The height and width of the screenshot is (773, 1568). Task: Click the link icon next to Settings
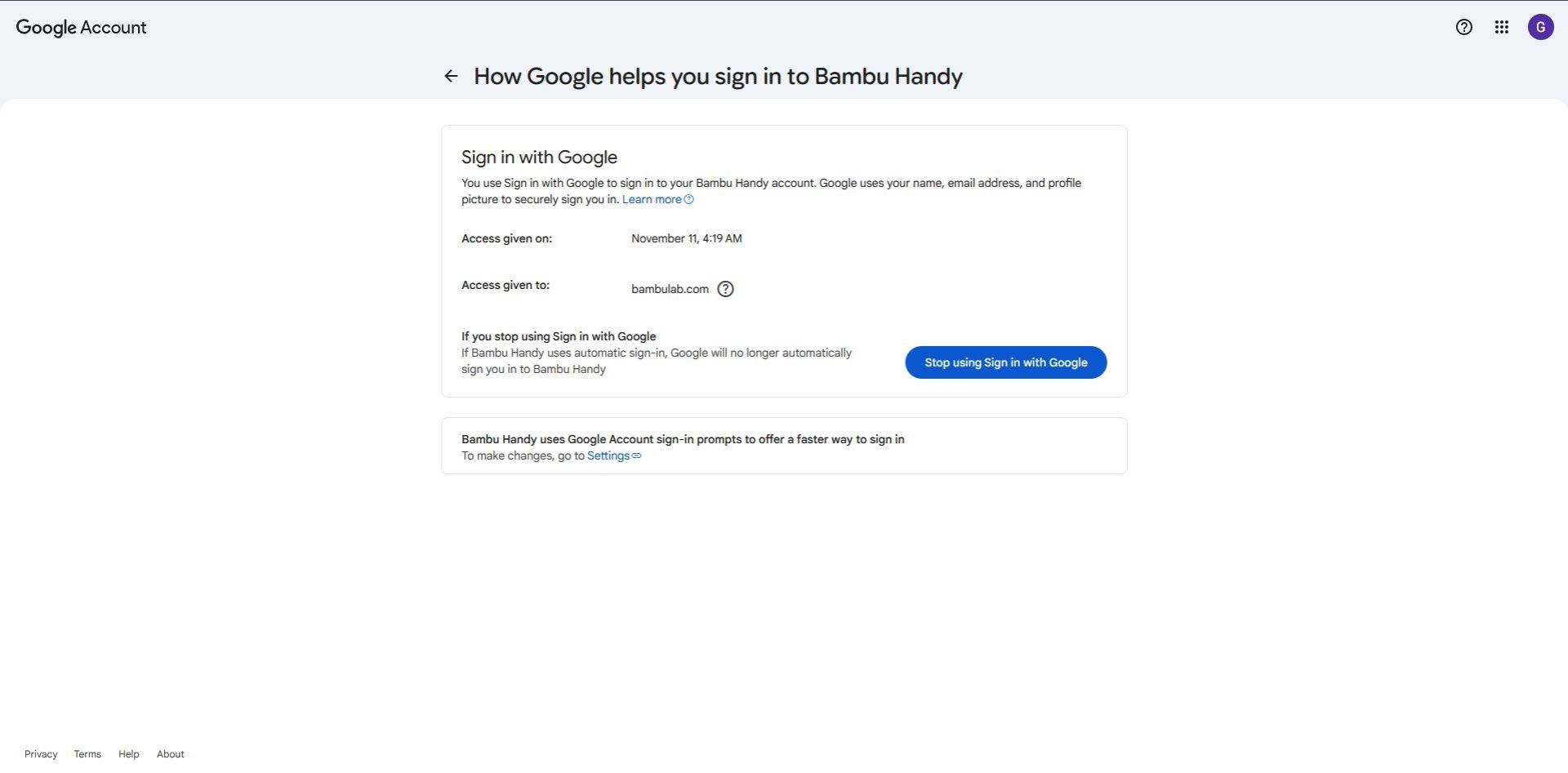(x=637, y=456)
